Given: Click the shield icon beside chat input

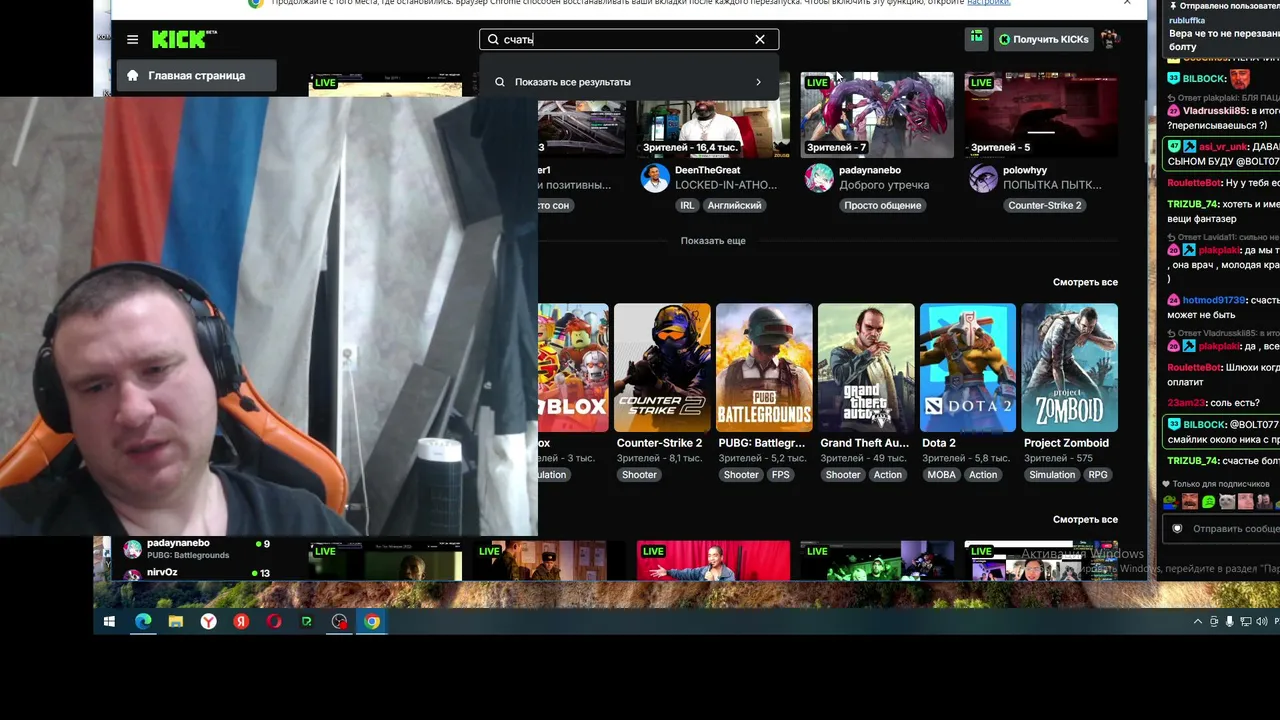Looking at the screenshot, I should pos(1177,529).
